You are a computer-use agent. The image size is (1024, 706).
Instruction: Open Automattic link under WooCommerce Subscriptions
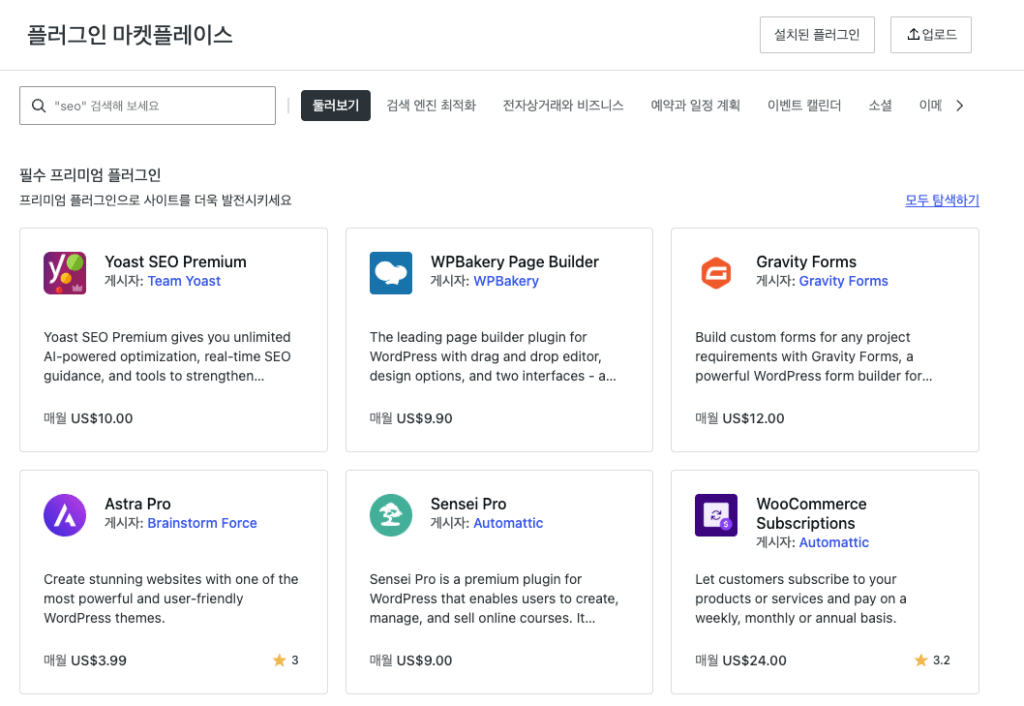click(834, 542)
